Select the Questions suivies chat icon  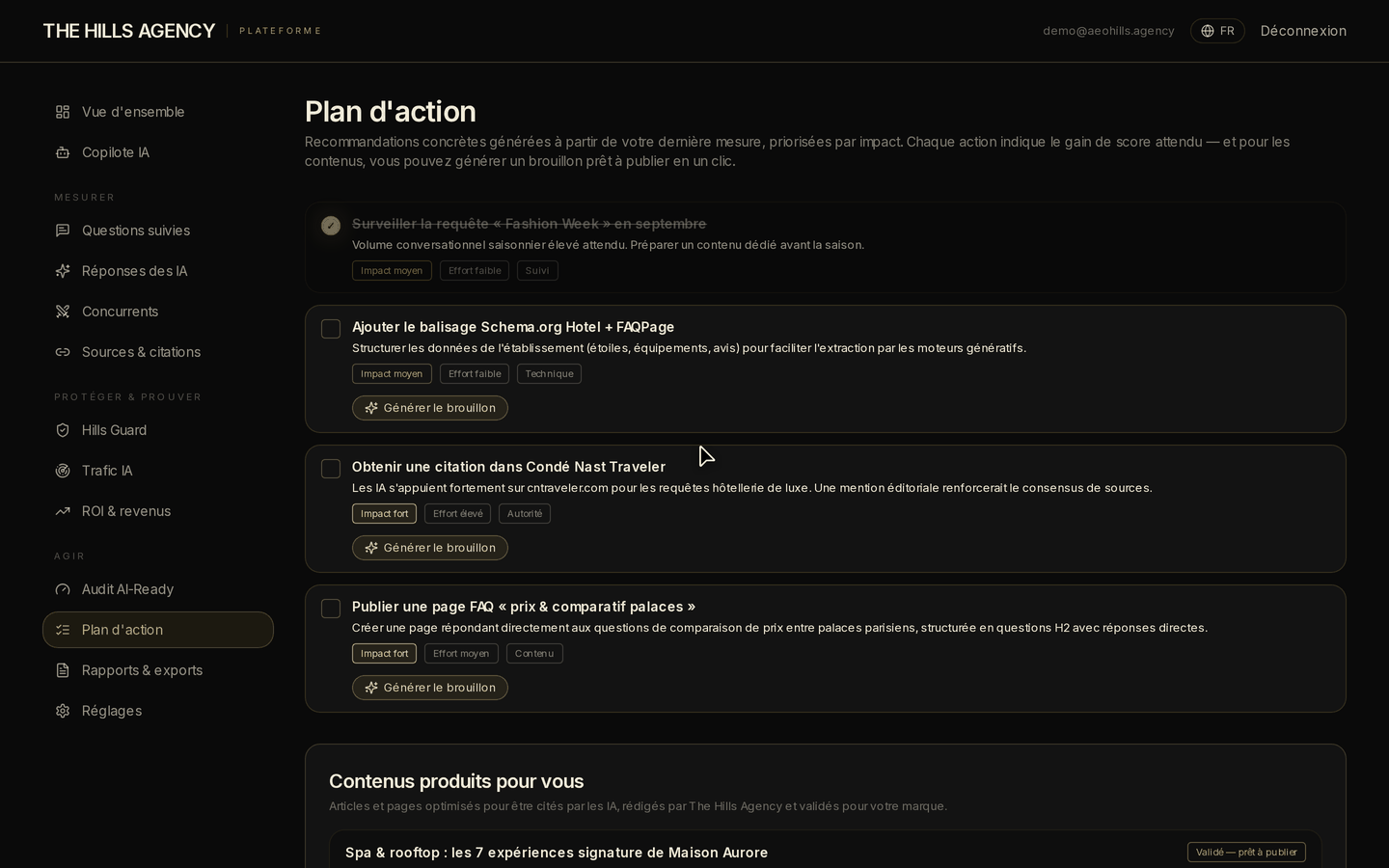point(63,231)
